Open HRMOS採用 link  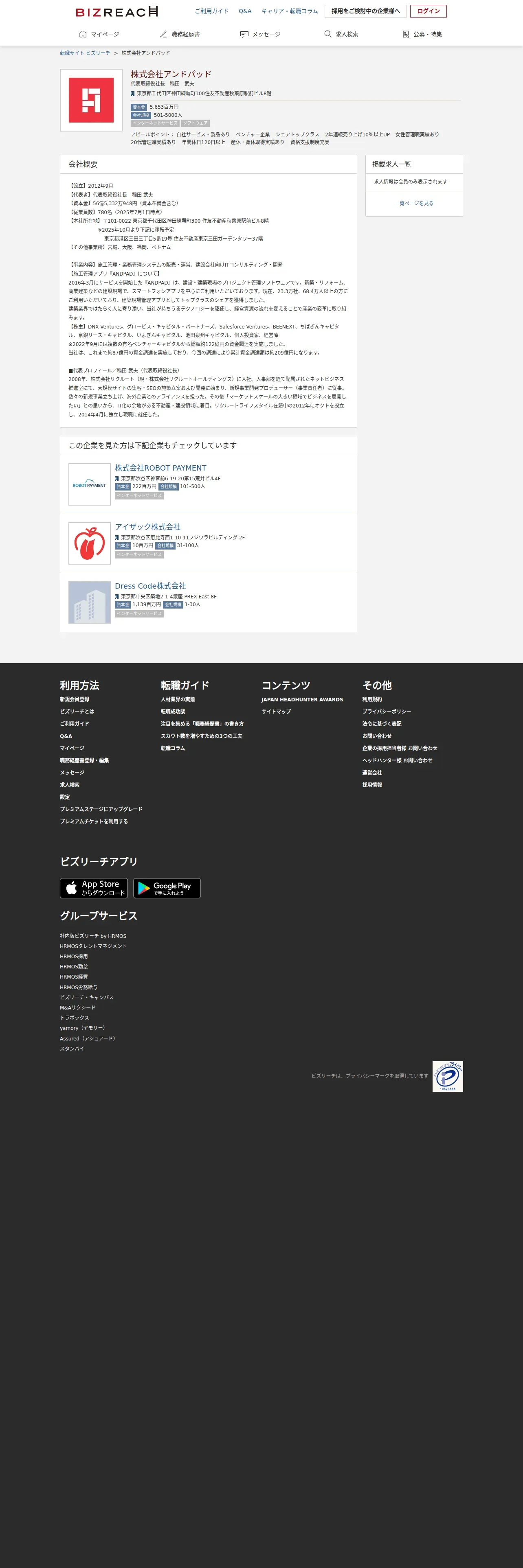pyautogui.click(x=74, y=956)
